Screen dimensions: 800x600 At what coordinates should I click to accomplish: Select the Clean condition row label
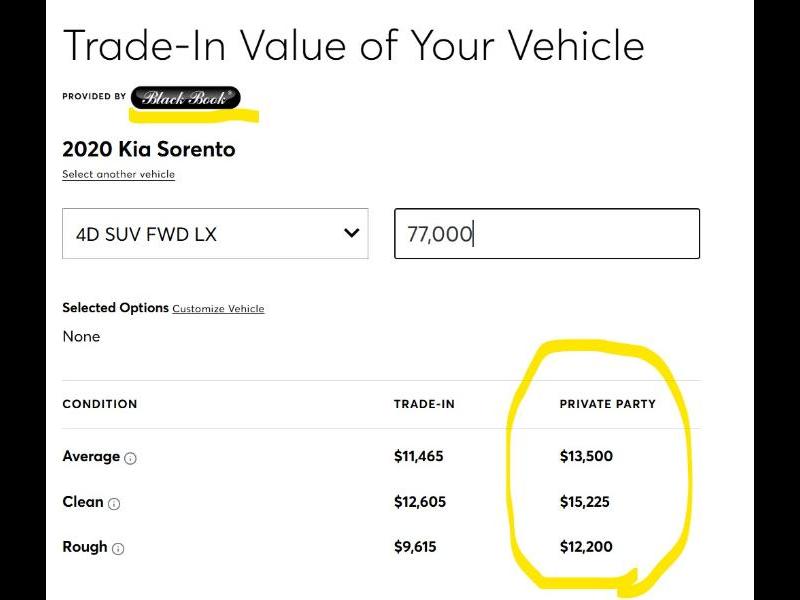[83, 502]
